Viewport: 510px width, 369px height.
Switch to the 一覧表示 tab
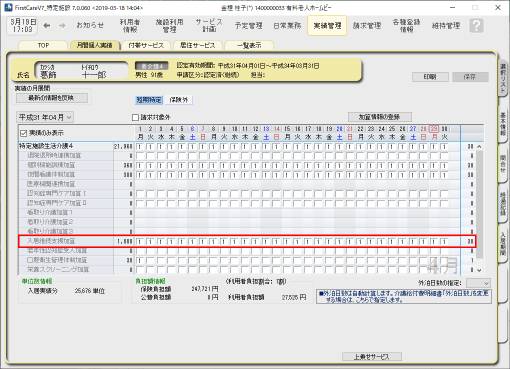point(249,45)
